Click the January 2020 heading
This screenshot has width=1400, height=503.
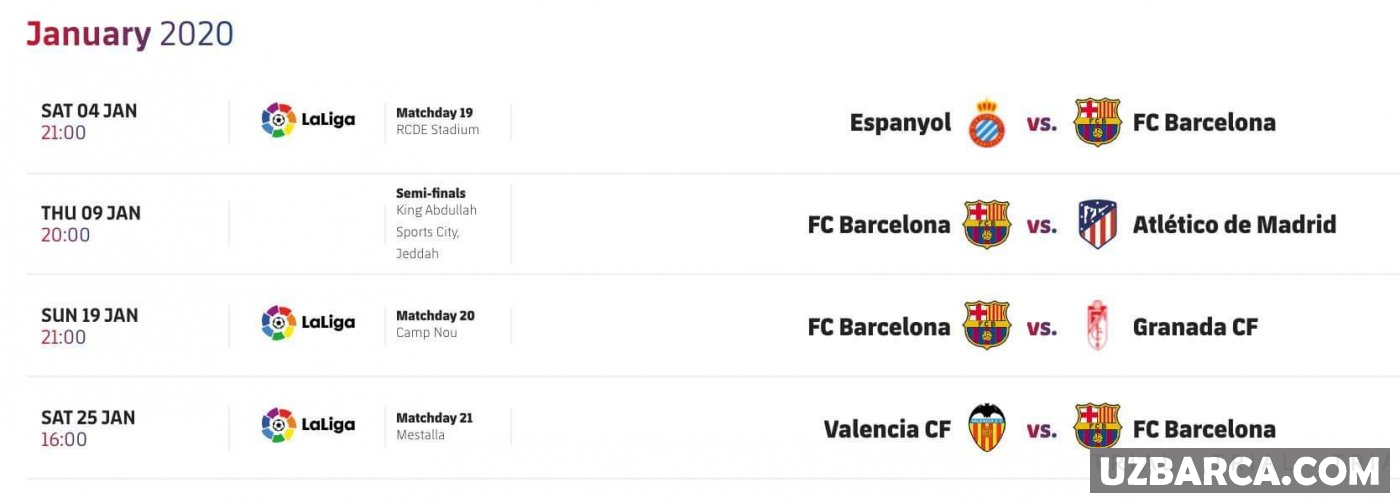tap(130, 34)
